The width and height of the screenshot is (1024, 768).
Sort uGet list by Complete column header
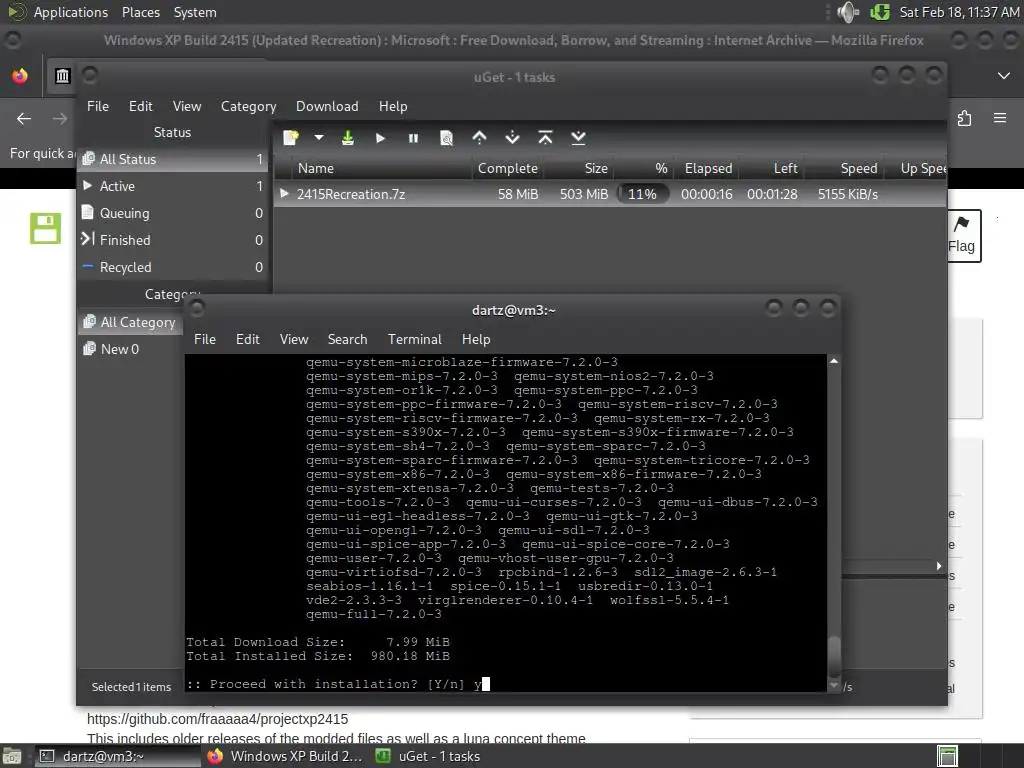(507, 168)
